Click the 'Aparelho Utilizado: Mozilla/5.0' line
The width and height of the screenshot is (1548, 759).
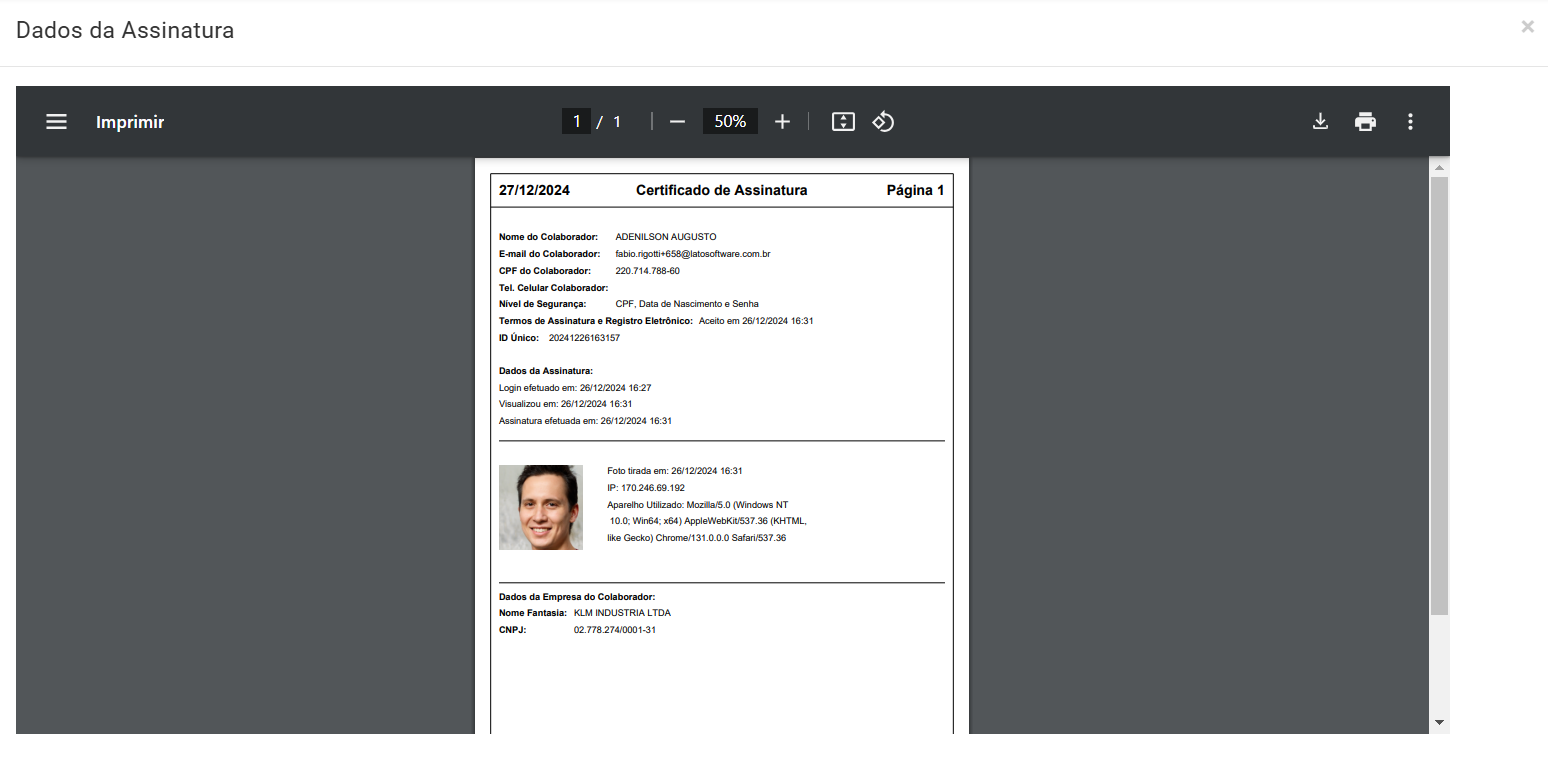[697, 505]
